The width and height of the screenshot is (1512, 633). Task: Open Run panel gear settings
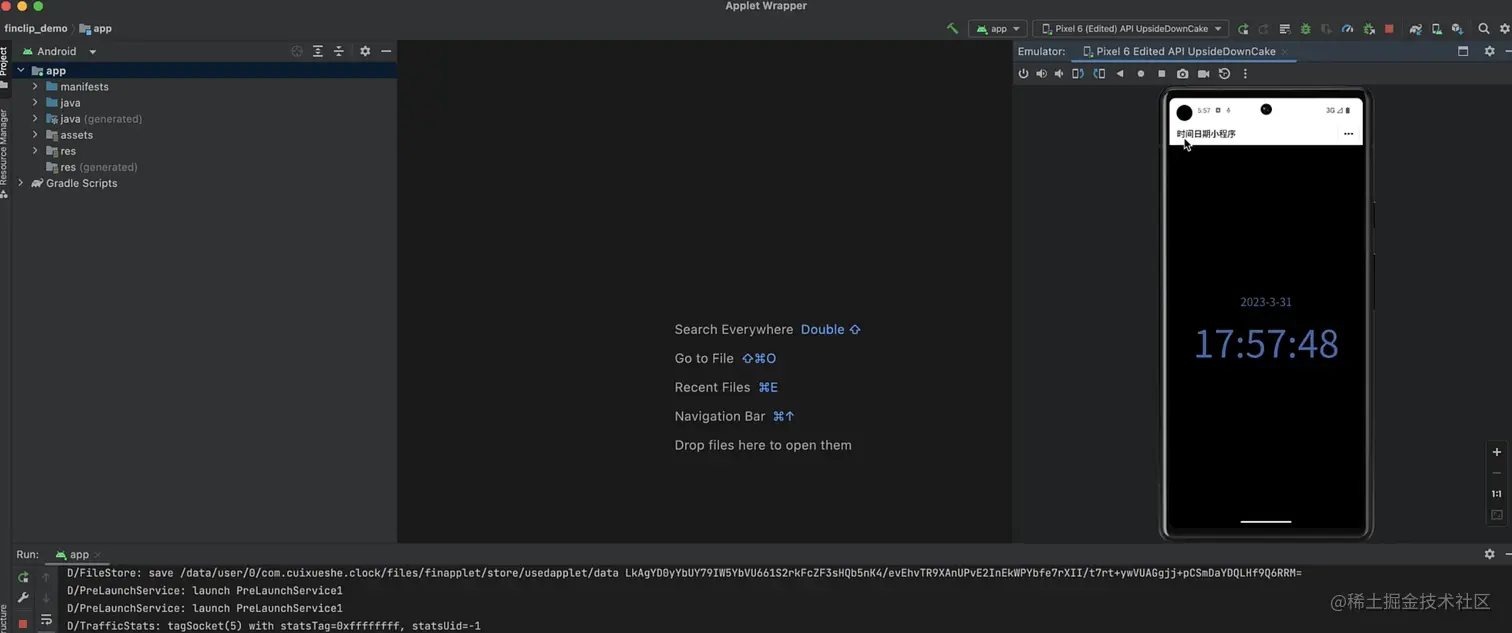(1489, 554)
